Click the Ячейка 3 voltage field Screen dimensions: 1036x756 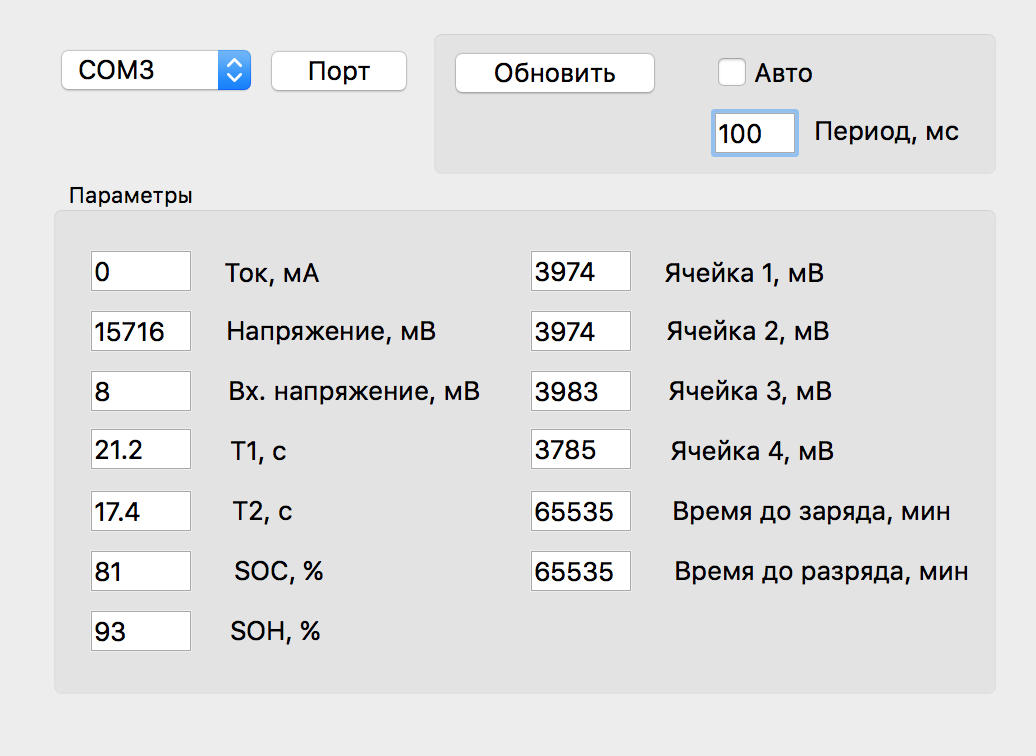[580, 391]
